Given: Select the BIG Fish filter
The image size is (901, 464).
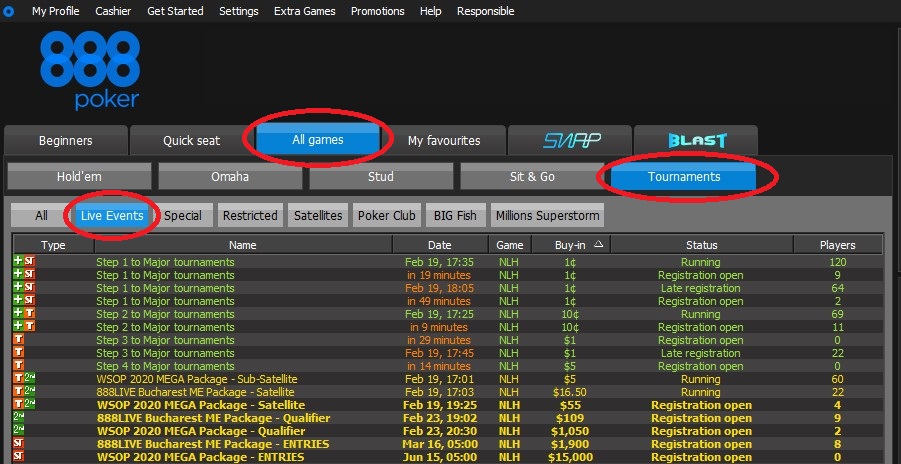Looking at the screenshot, I should (x=455, y=216).
